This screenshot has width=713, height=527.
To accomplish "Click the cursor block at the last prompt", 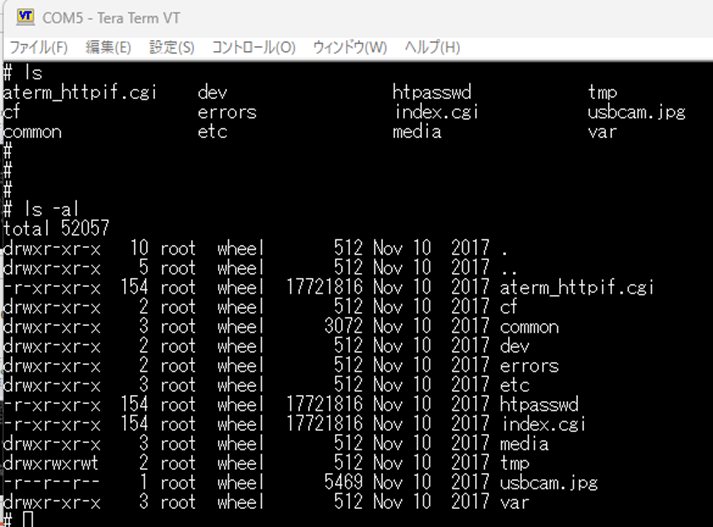I will tap(28, 520).
